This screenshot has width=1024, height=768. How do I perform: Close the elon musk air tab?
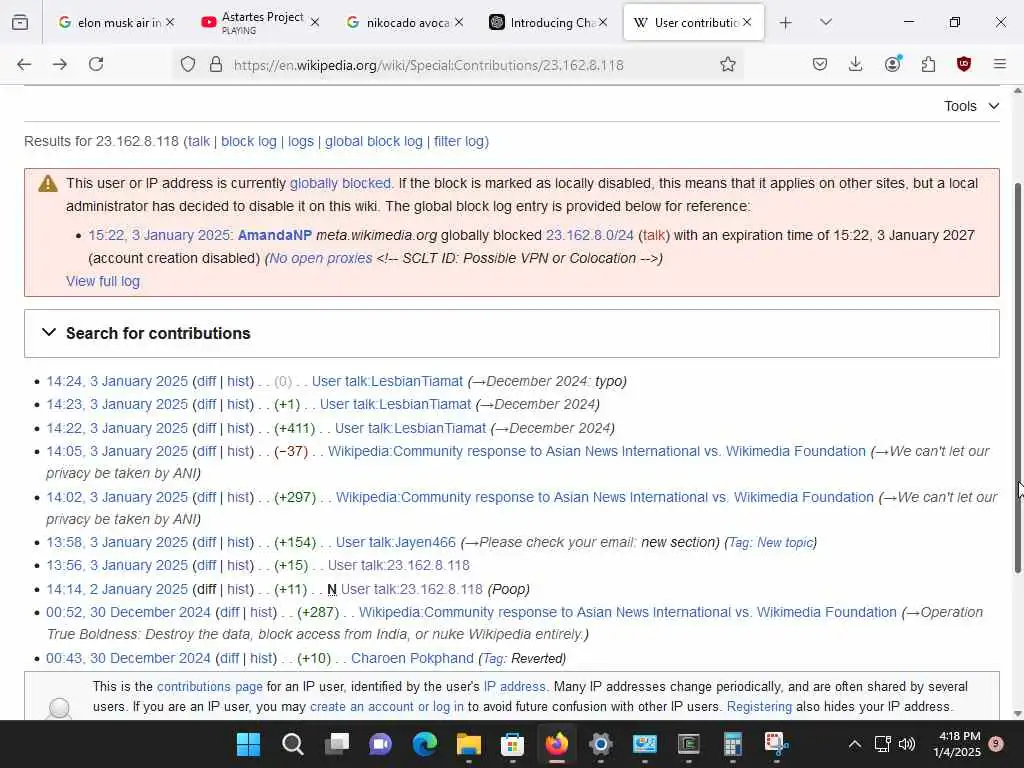pos(170,22)
